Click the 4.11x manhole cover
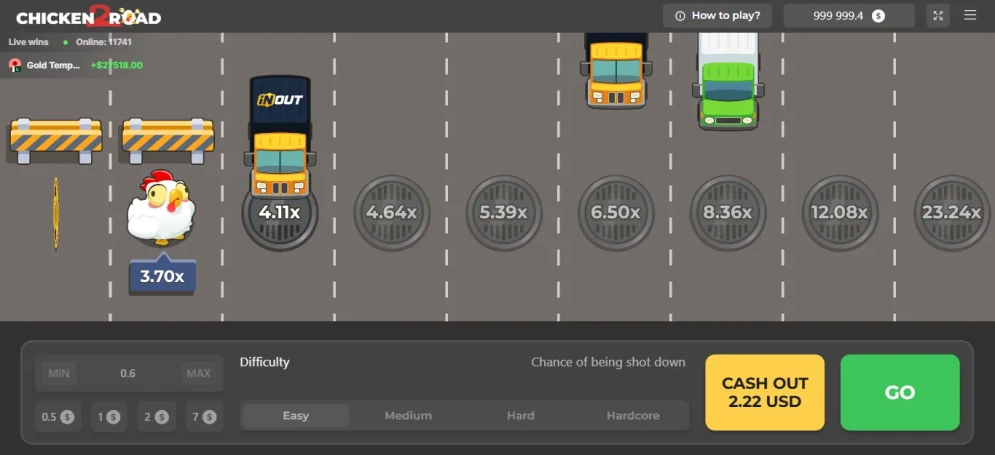The width and height of the screenshot is (995, 455). (280, 215)
